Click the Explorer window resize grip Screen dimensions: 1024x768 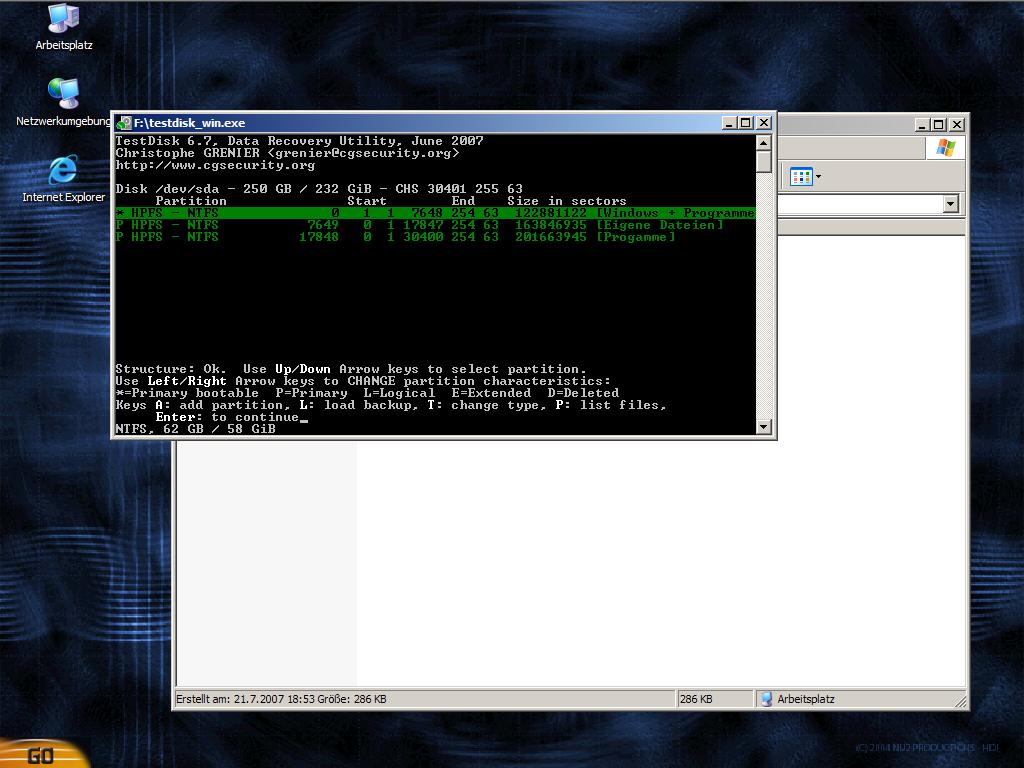tap(960, 701)
